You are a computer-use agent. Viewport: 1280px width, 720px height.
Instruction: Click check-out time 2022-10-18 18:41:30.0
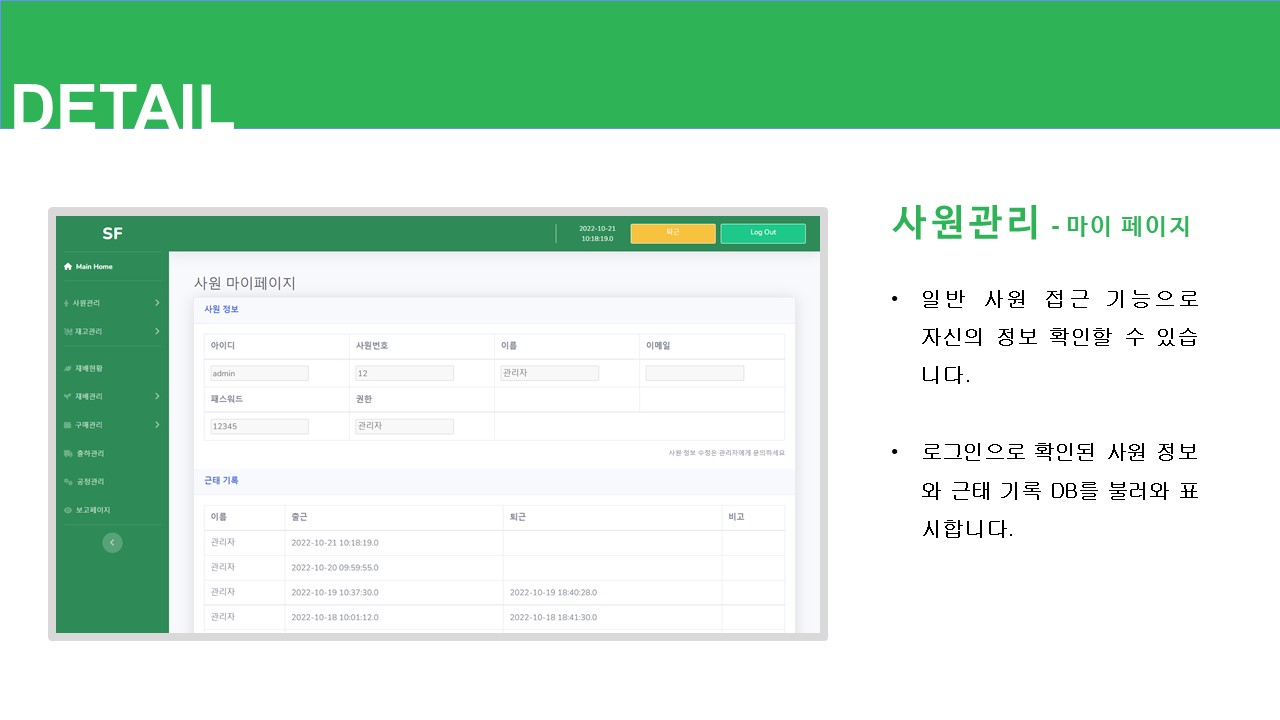click(x=553, y=618)
